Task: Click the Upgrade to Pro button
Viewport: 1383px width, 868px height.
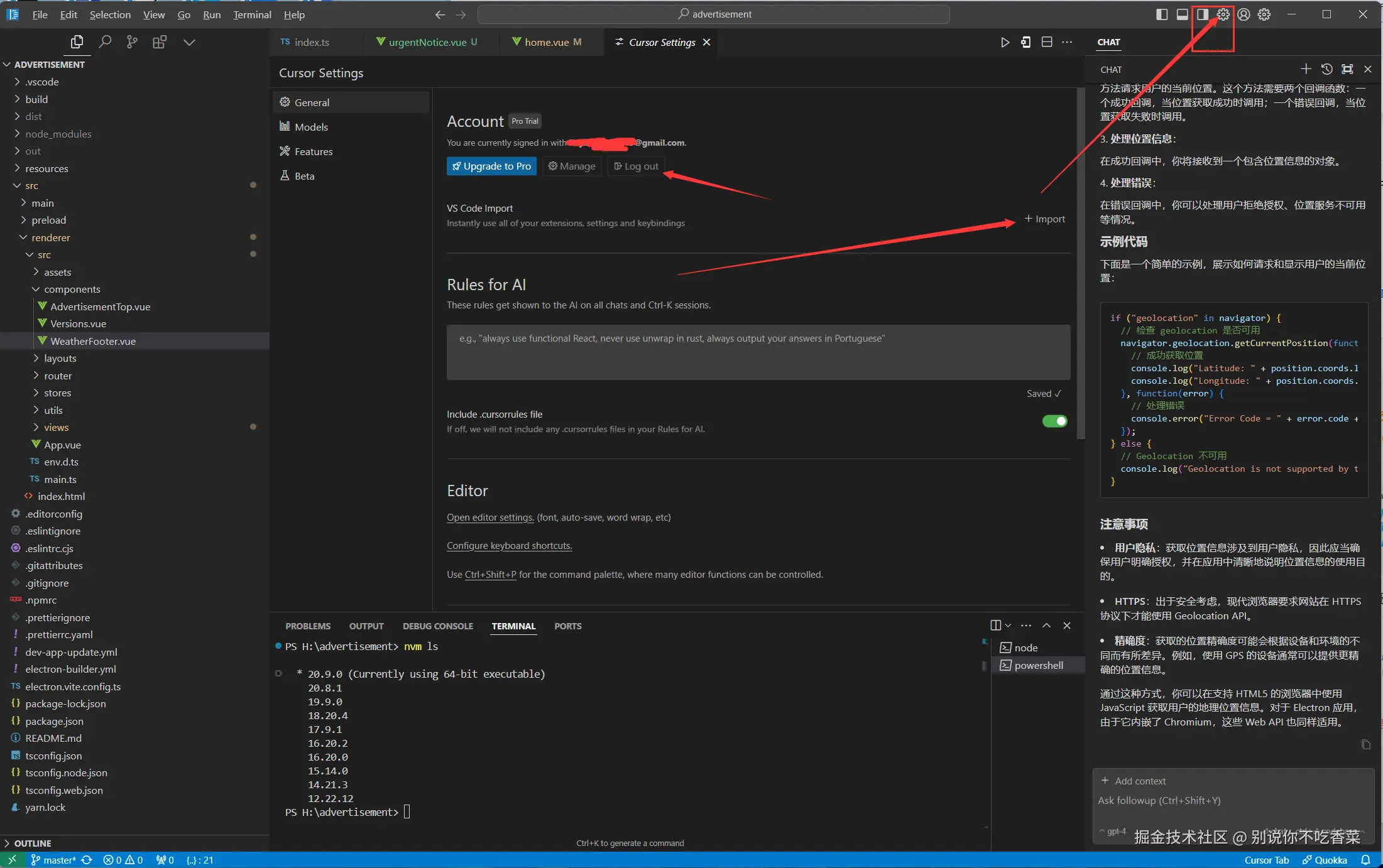Action: pos(491,166)
